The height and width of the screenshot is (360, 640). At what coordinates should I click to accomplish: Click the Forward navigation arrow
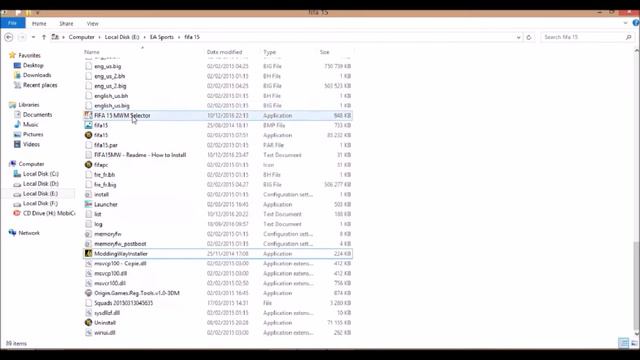(22, 37)
